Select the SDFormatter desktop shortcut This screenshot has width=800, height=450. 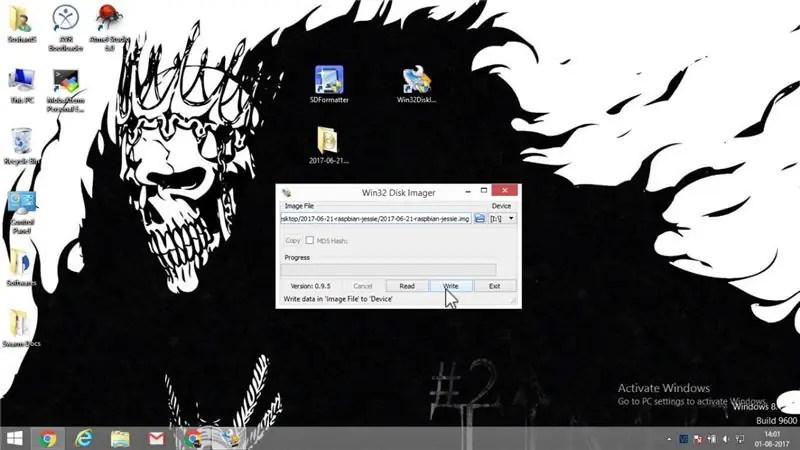tap(329, 85)
